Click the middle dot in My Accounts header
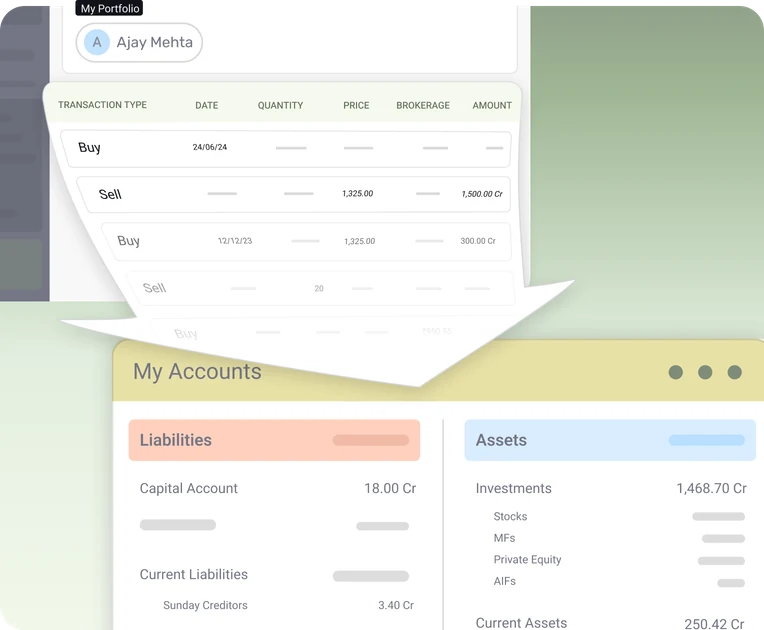 click(705, 372)
